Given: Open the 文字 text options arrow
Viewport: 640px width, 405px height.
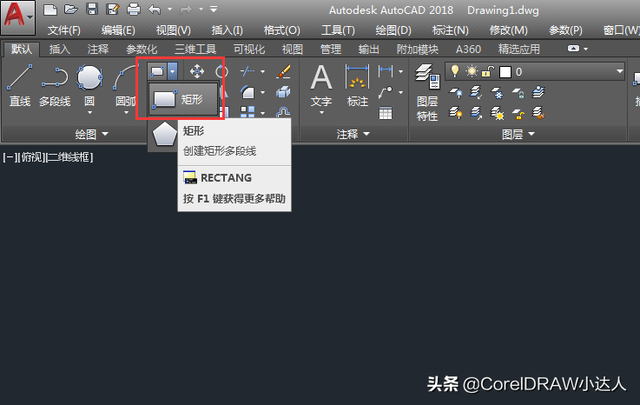Looking at the screenshot, I should click(x=321, y=112).
